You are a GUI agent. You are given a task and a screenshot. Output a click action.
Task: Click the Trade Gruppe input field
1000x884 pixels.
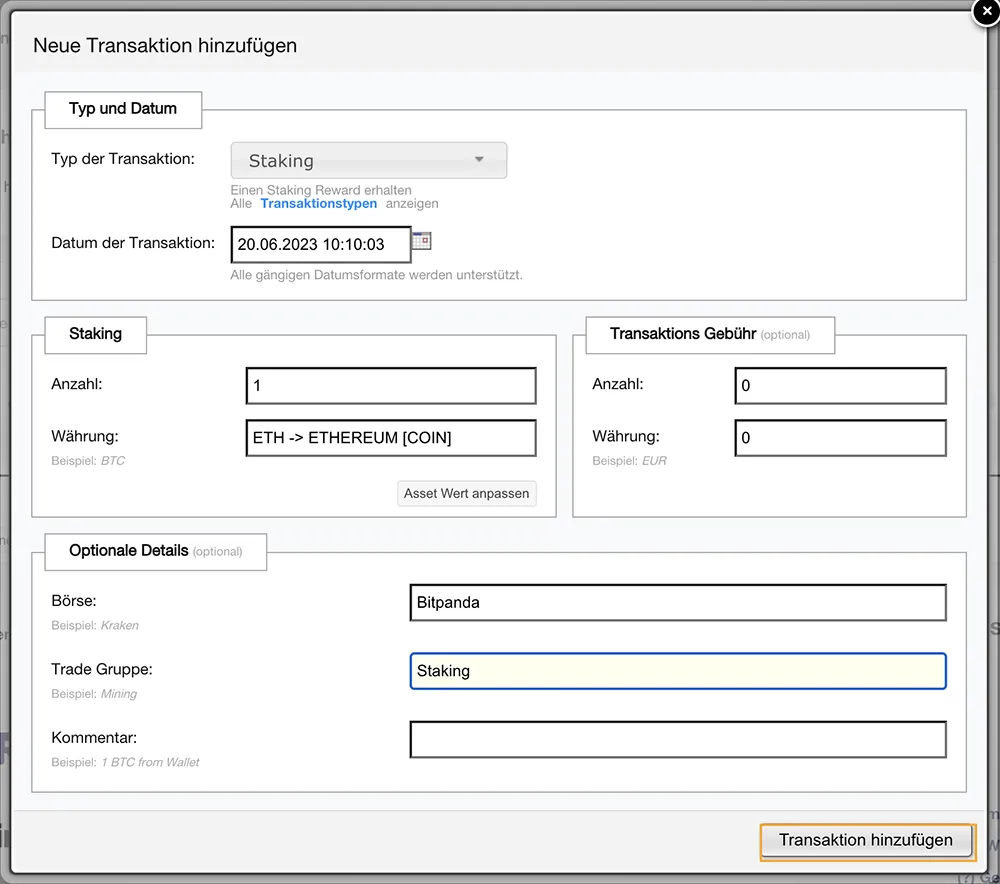[x=677, y=671]
